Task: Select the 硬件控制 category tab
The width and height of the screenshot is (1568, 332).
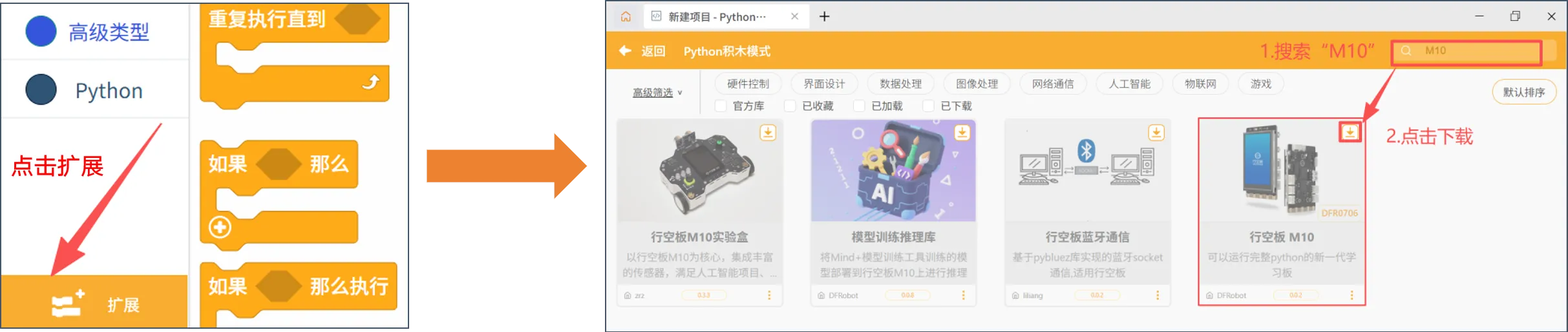Action: [x=748, y=83]
